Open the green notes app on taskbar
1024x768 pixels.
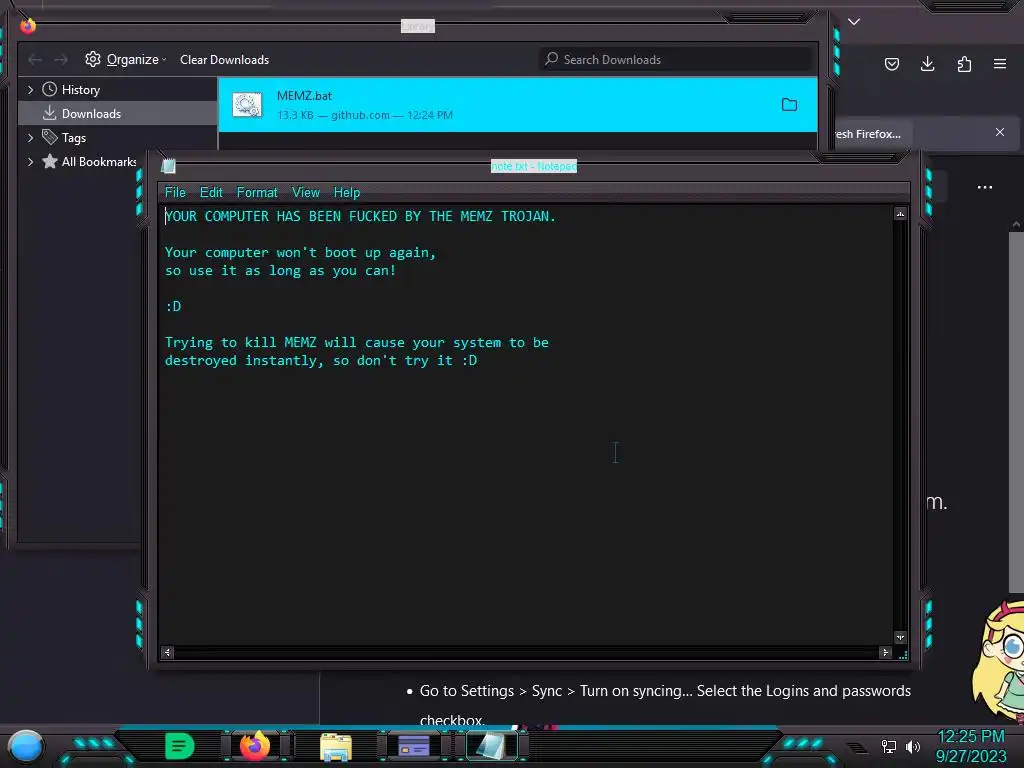[180, 746]
